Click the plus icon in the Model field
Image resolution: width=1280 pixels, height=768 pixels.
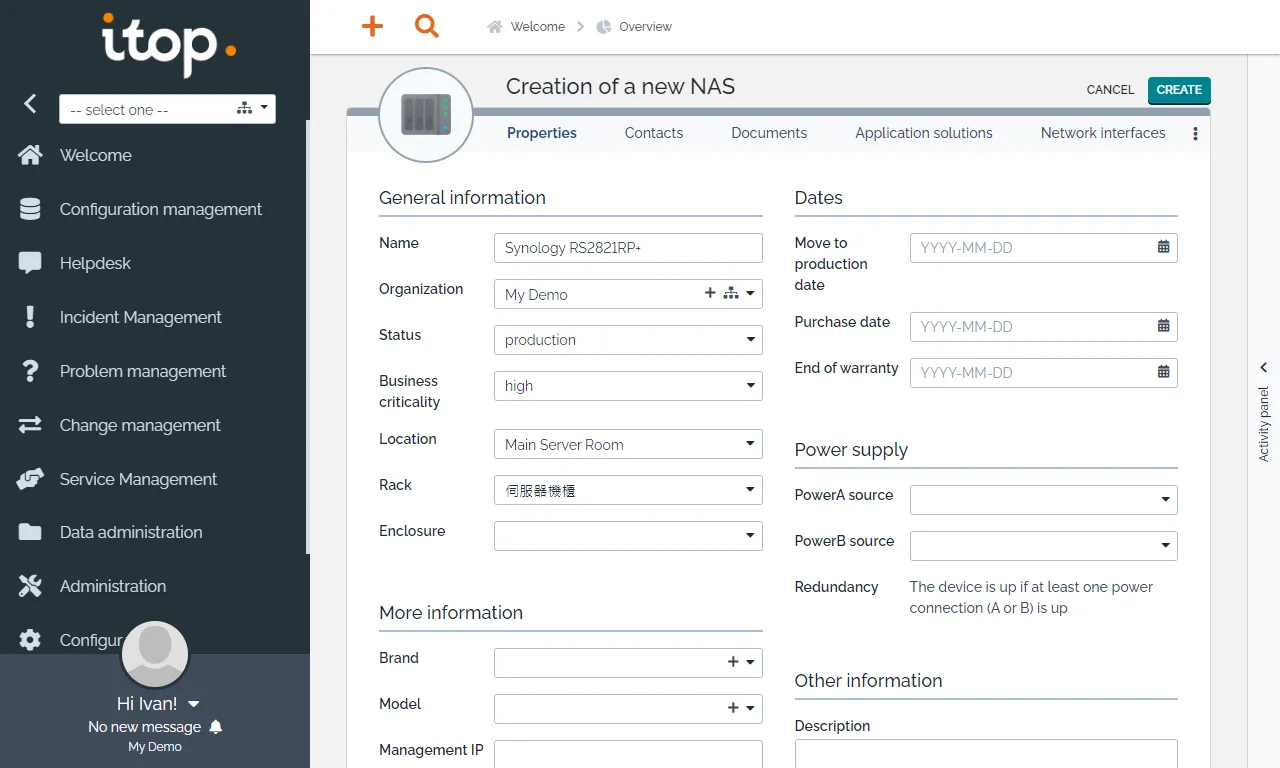pos(733,708)
